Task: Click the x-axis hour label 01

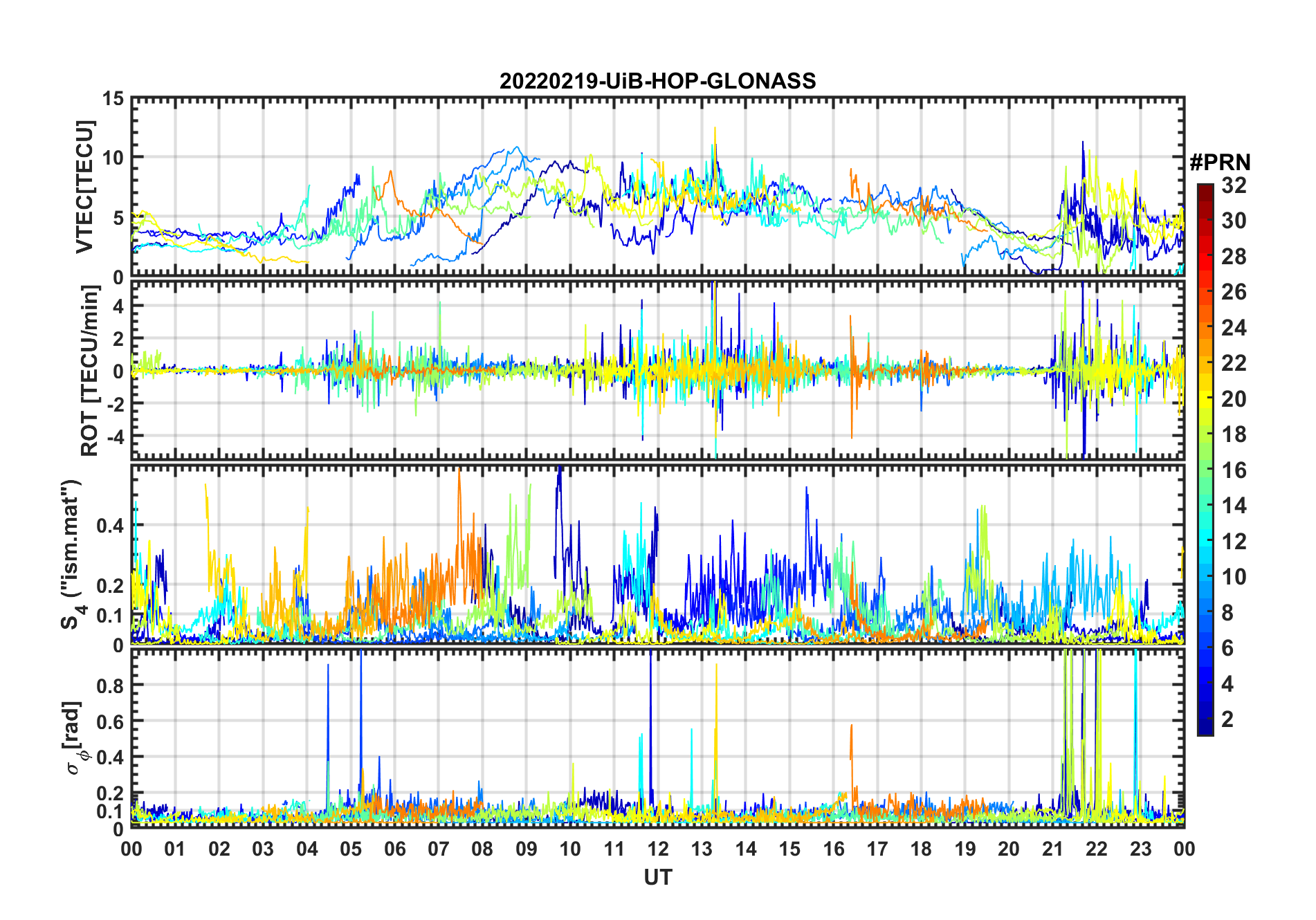Action: [x=175, y=849]
